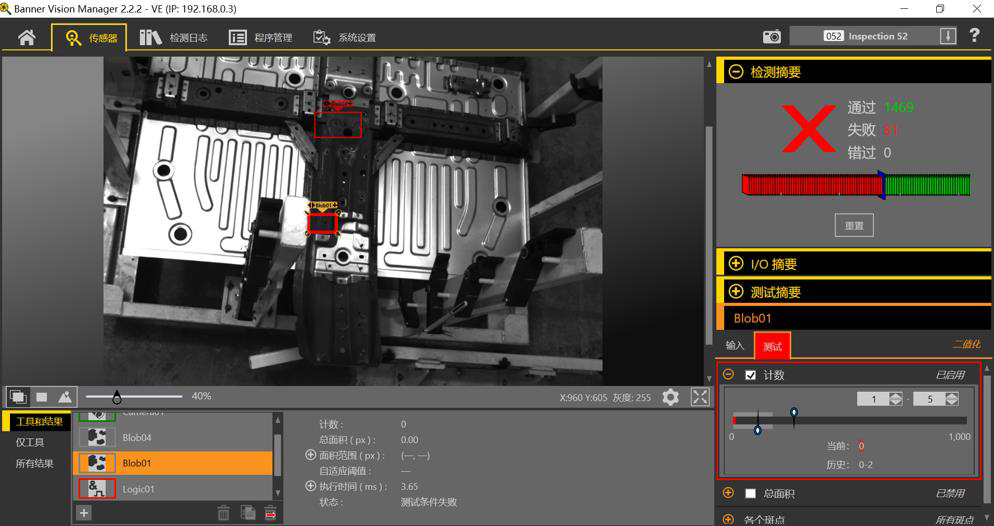This screenshot has height=526, width=994.
Task: Delete selected tool with trash icon
Action: [x=223, y=512]
